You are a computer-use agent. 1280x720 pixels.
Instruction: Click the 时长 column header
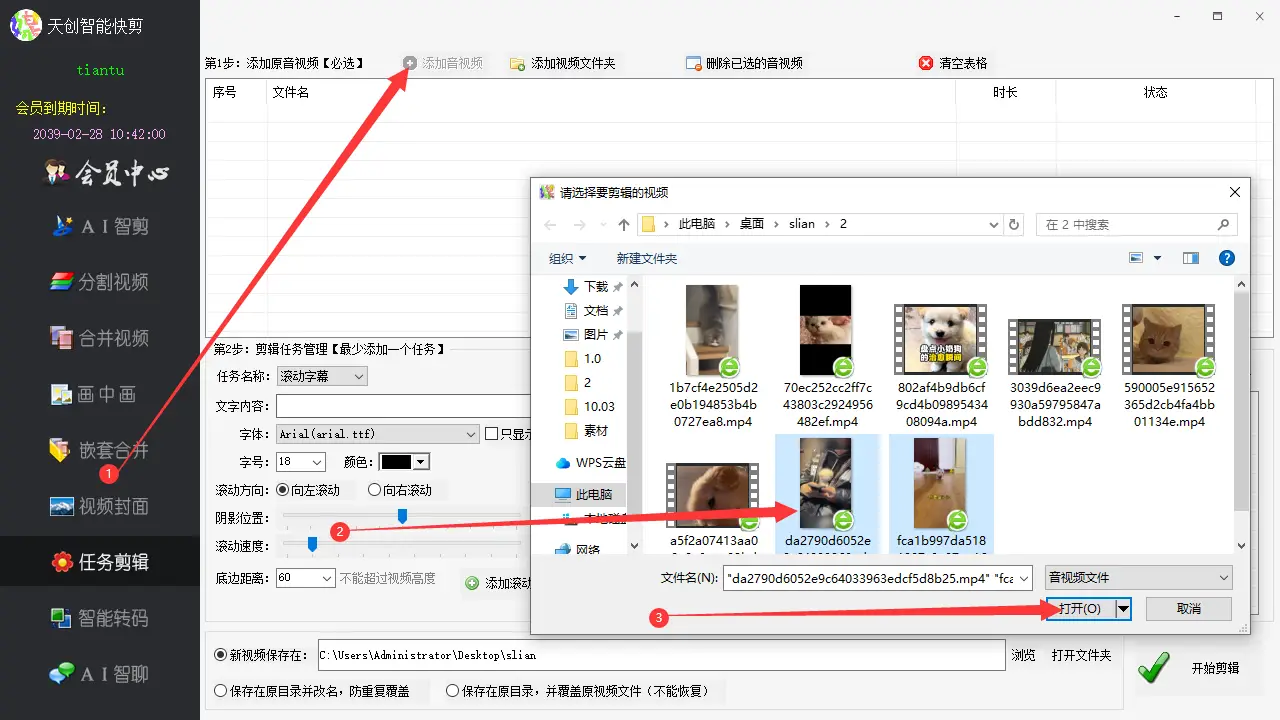[x=1005, y=92]
